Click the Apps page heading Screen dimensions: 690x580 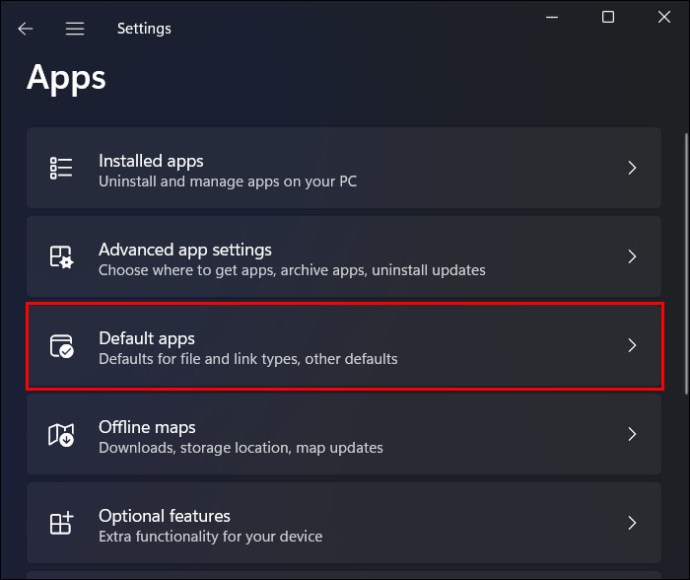[66, 77]
